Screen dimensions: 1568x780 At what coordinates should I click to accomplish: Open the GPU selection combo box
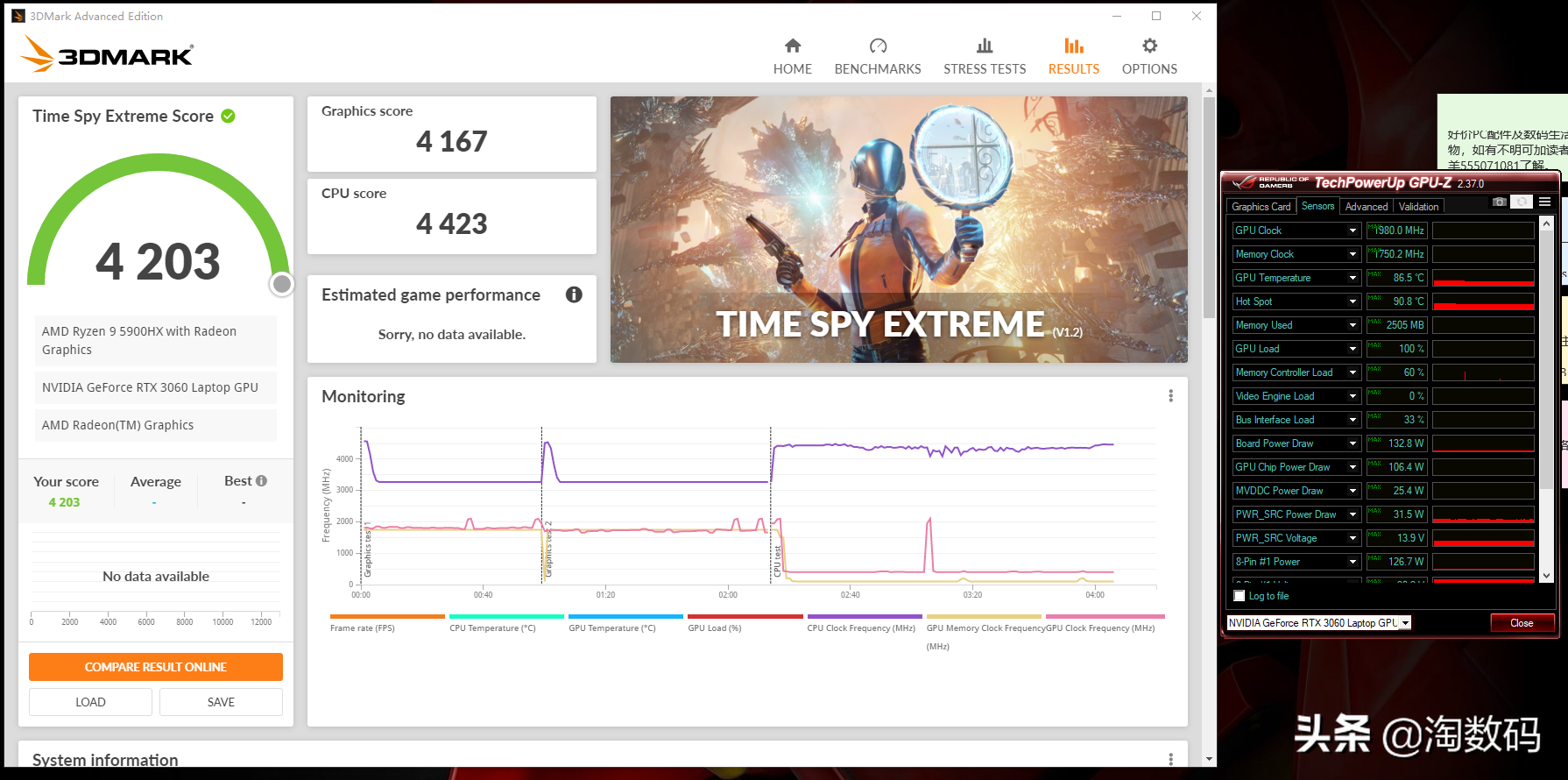tap(1319, 623)
